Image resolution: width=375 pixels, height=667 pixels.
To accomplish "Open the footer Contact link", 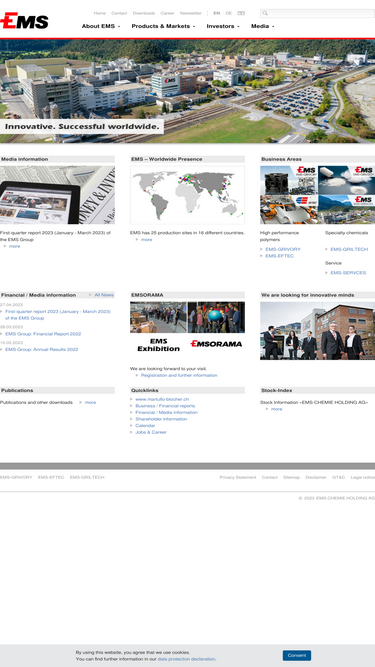I will coord(270,477).
